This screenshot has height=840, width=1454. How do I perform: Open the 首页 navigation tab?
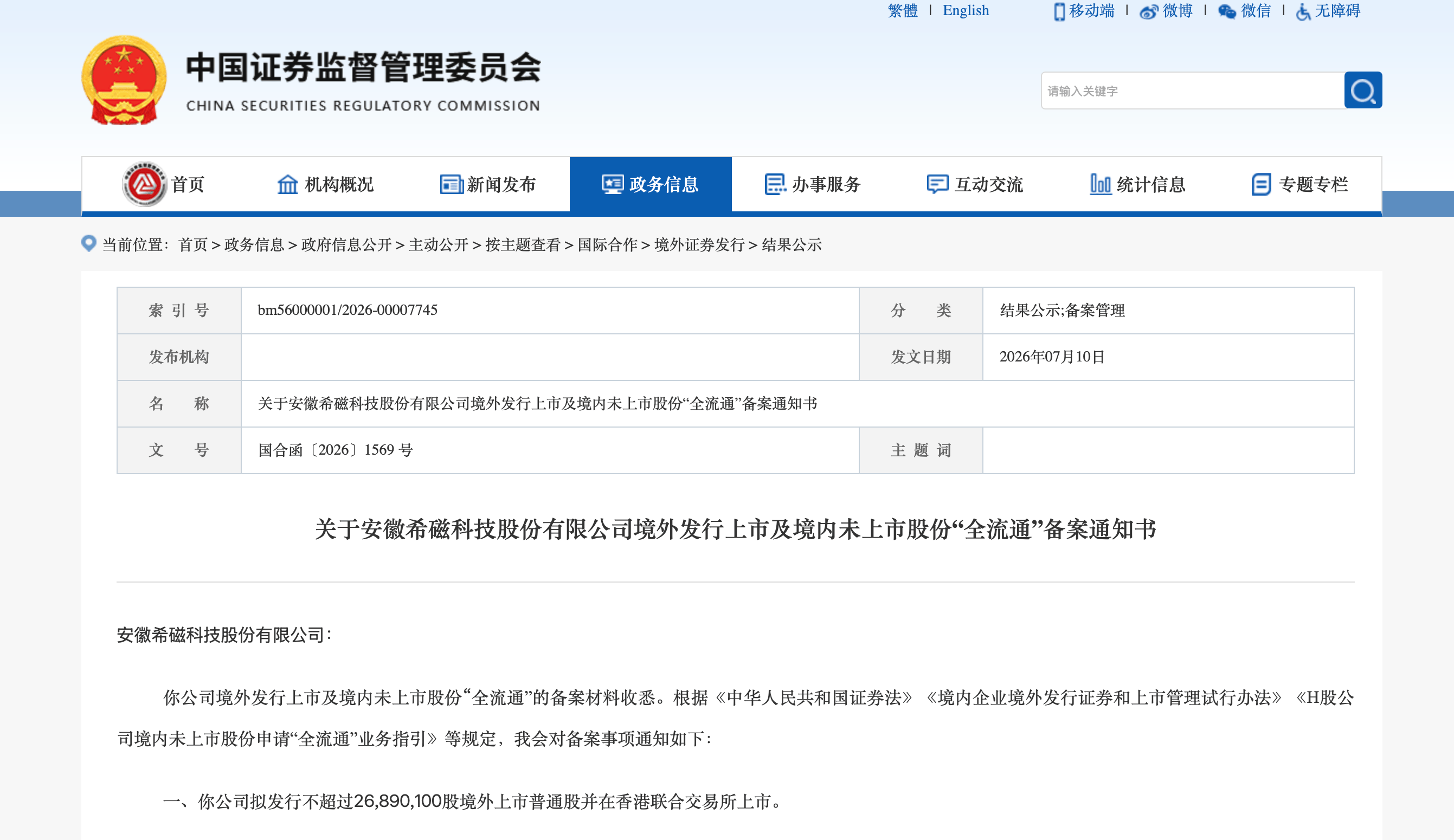tap(164, 185)
